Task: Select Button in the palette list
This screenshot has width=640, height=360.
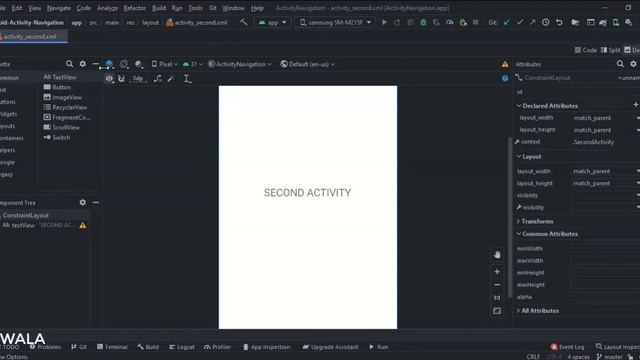Action: tap(57, 87)
